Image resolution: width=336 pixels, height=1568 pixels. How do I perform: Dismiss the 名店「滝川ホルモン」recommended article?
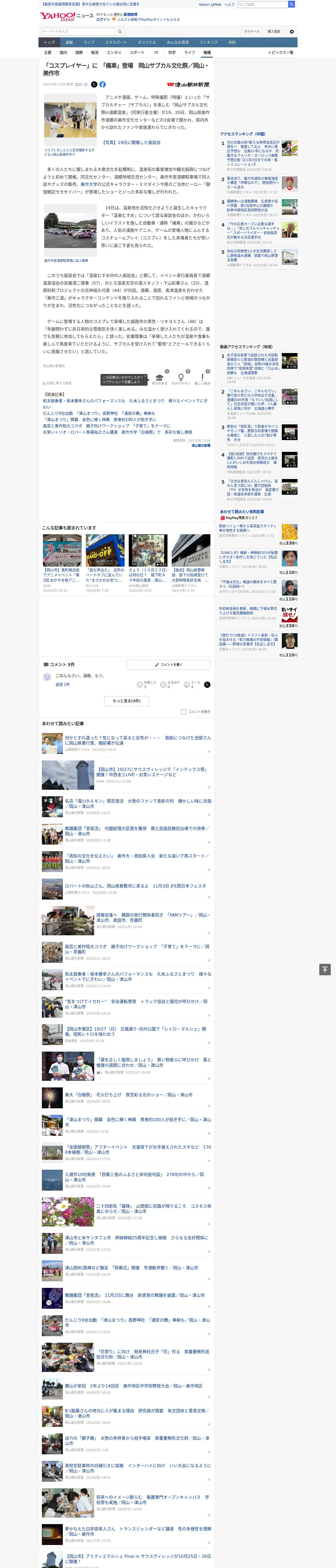coord(209,815)
